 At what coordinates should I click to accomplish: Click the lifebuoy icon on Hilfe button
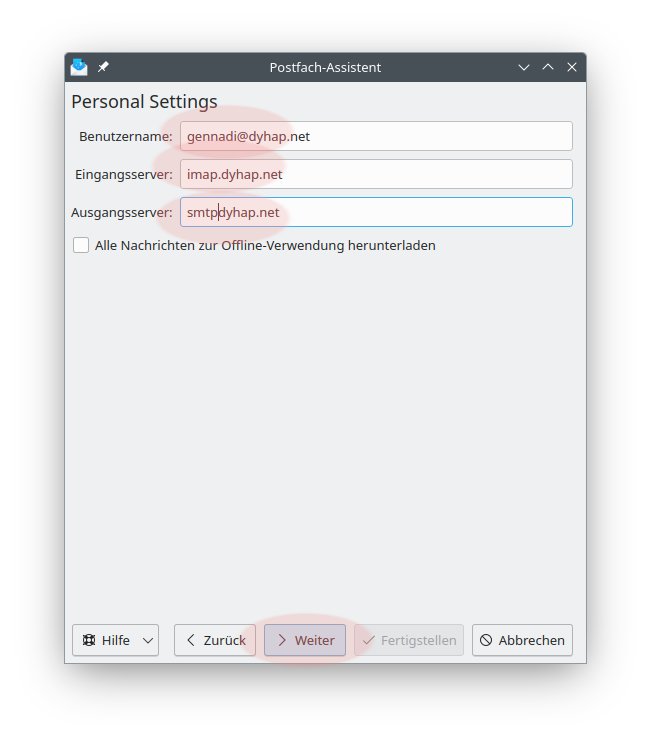[x=88, y=640]
